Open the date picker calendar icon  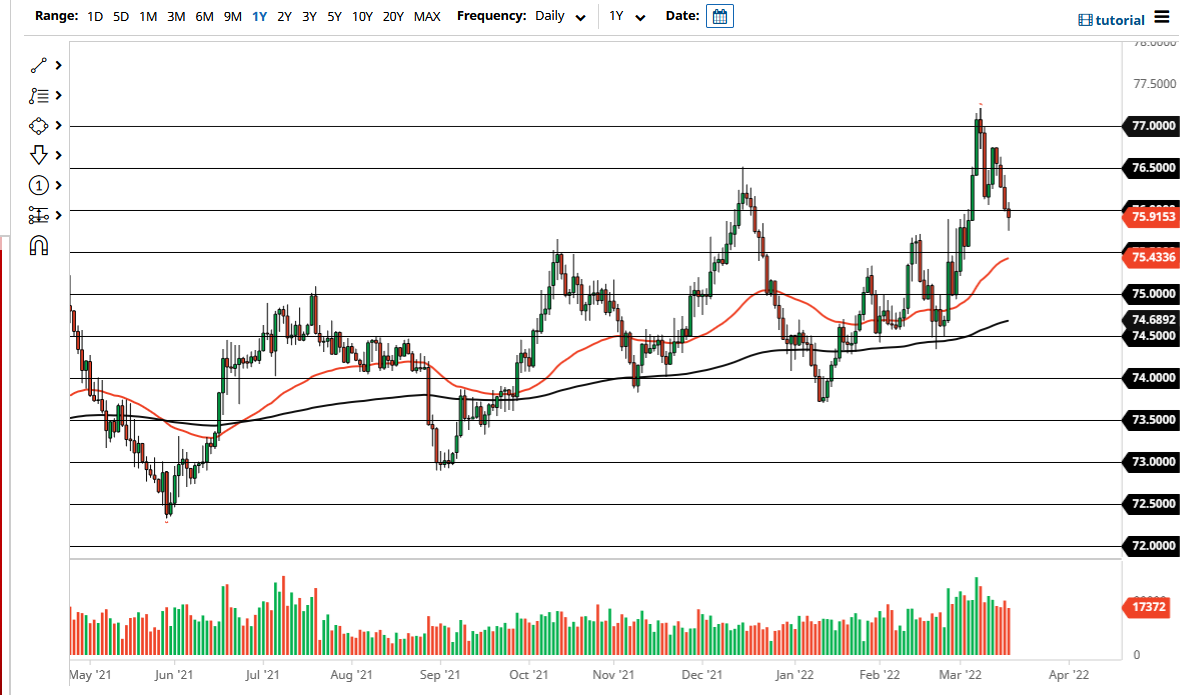pyautogui.click(x=720, y=16)
